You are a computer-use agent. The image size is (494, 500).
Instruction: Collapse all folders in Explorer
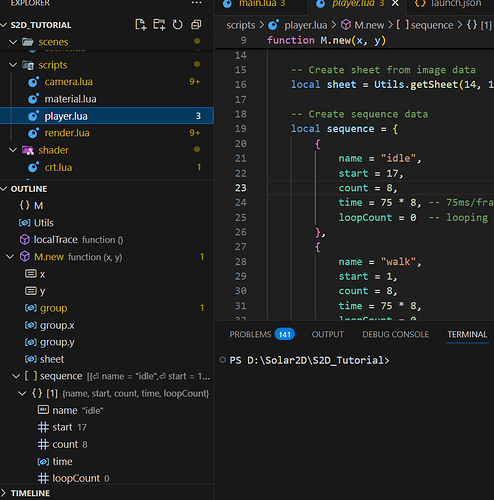click(196, 25)
